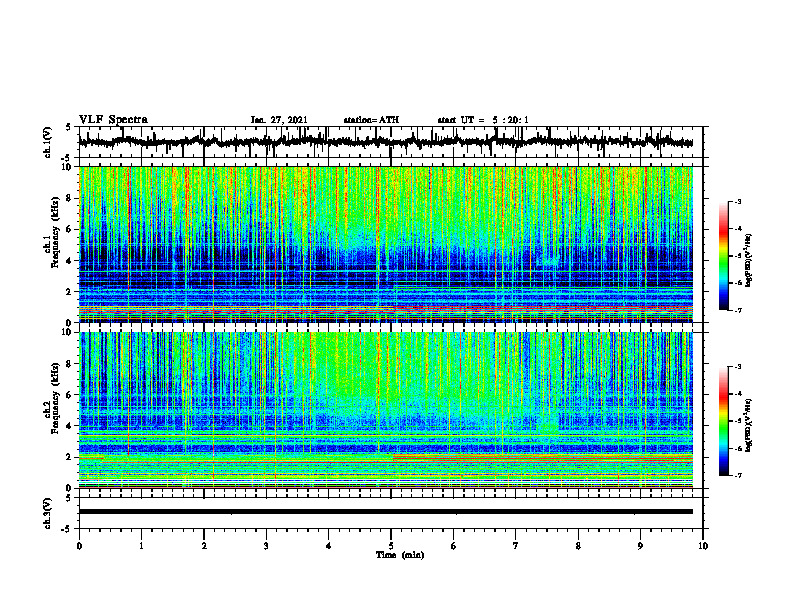Click the "6" tick on the Time axis
The image size is (792, 612).
pyautogui.click(x=454, y=546)
